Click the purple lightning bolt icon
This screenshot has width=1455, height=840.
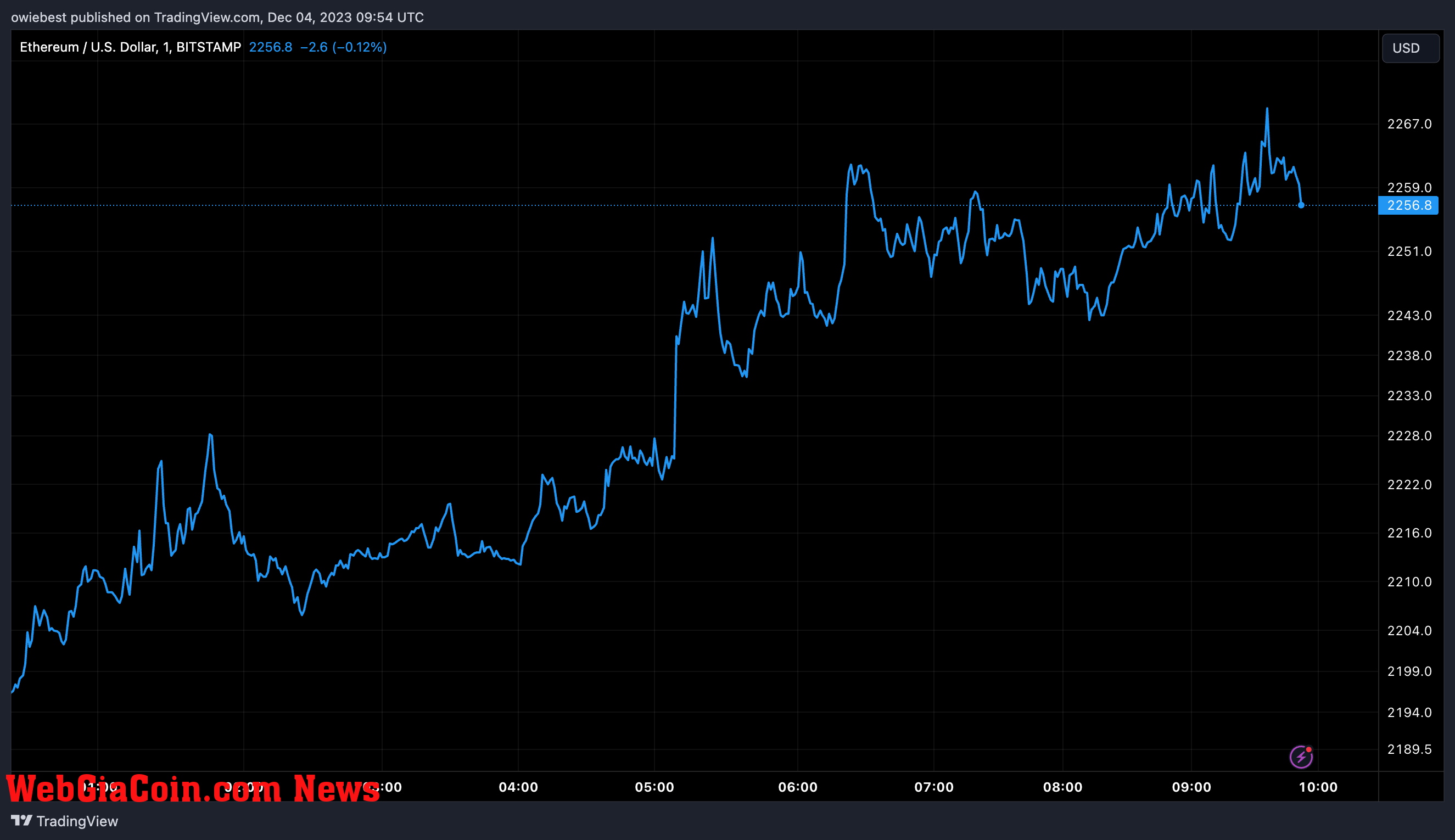(1301, 757)
